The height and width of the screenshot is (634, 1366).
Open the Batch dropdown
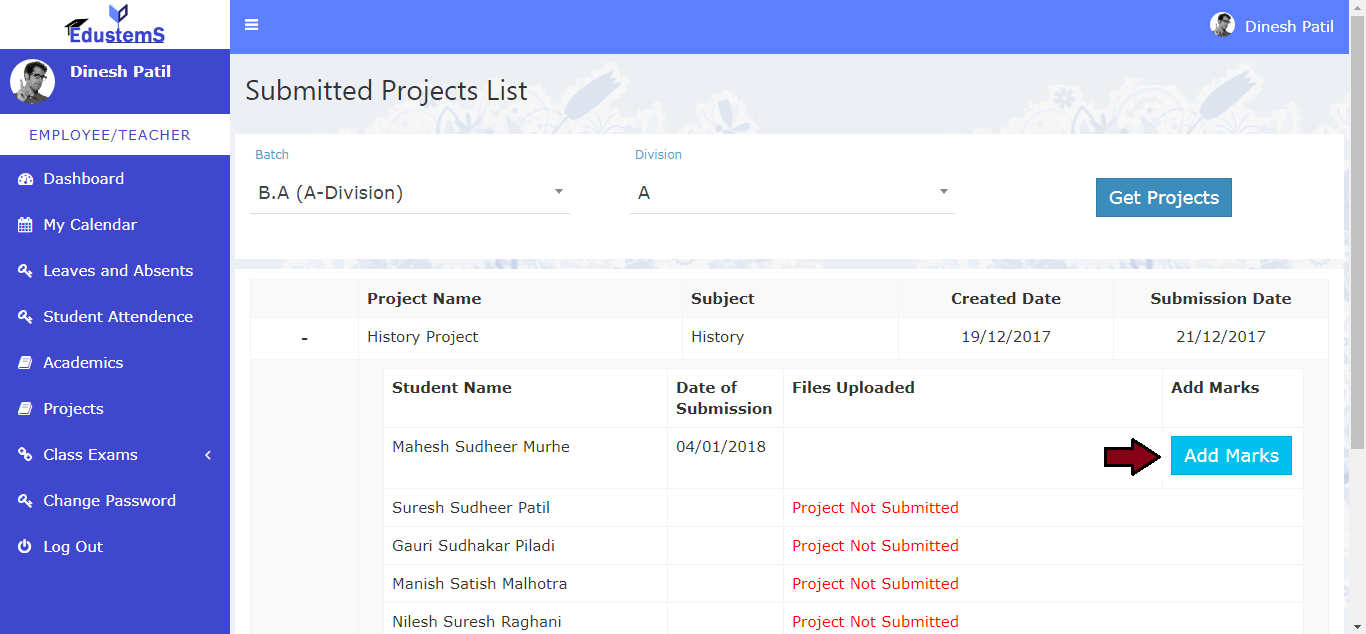[409, 193]
